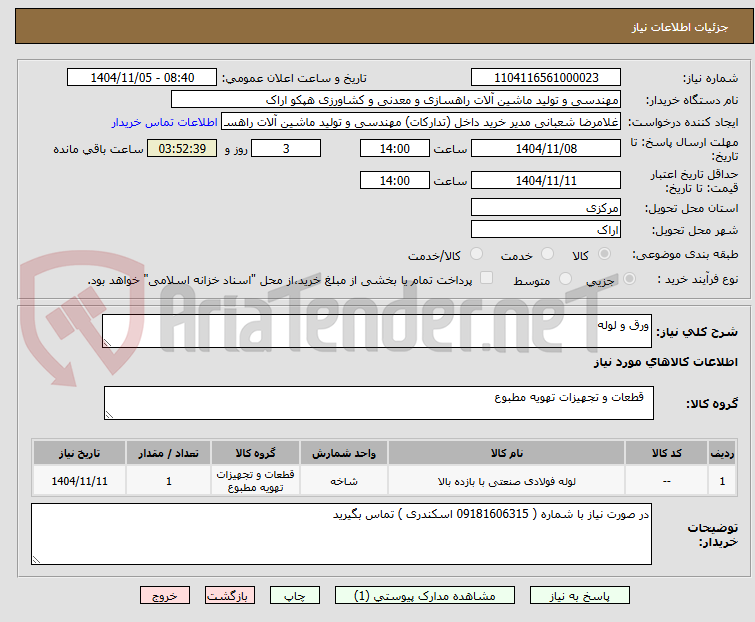Viewport: 755px width, 622px height.
Task: Click the جزئیات اطلاعات نیاز header title
Action: coord(680,27)
